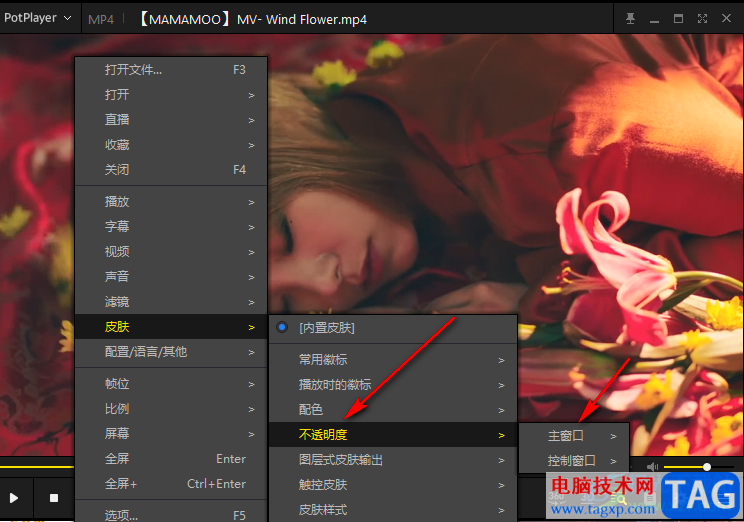Expand the 常用徽标 submenu
This screenshot has height=522, width=744.
(393, 360)
